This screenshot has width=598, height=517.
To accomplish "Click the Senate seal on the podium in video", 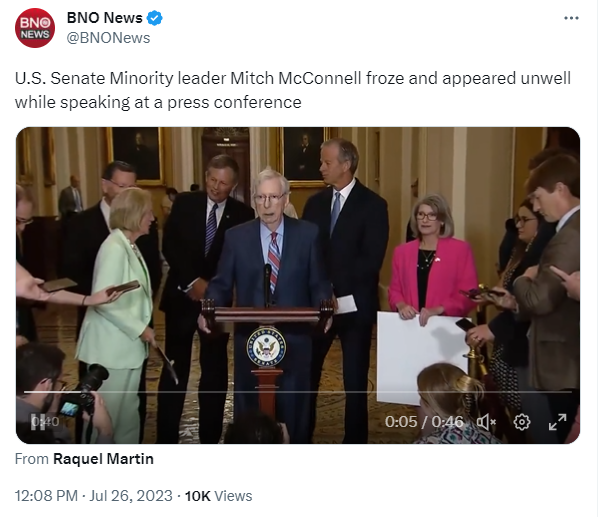I will 266,347.
